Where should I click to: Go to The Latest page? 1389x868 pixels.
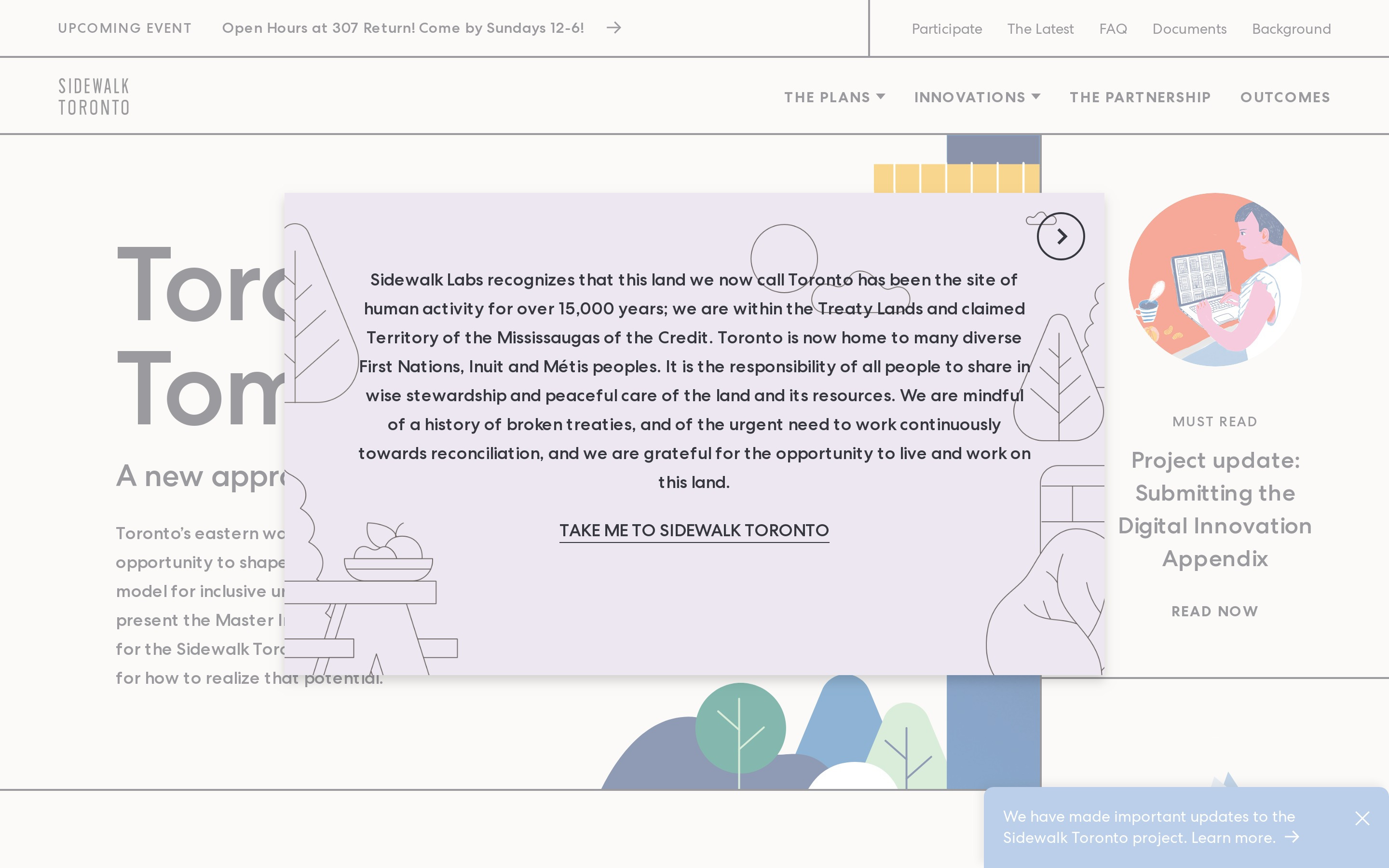(x=1040, y=29)
